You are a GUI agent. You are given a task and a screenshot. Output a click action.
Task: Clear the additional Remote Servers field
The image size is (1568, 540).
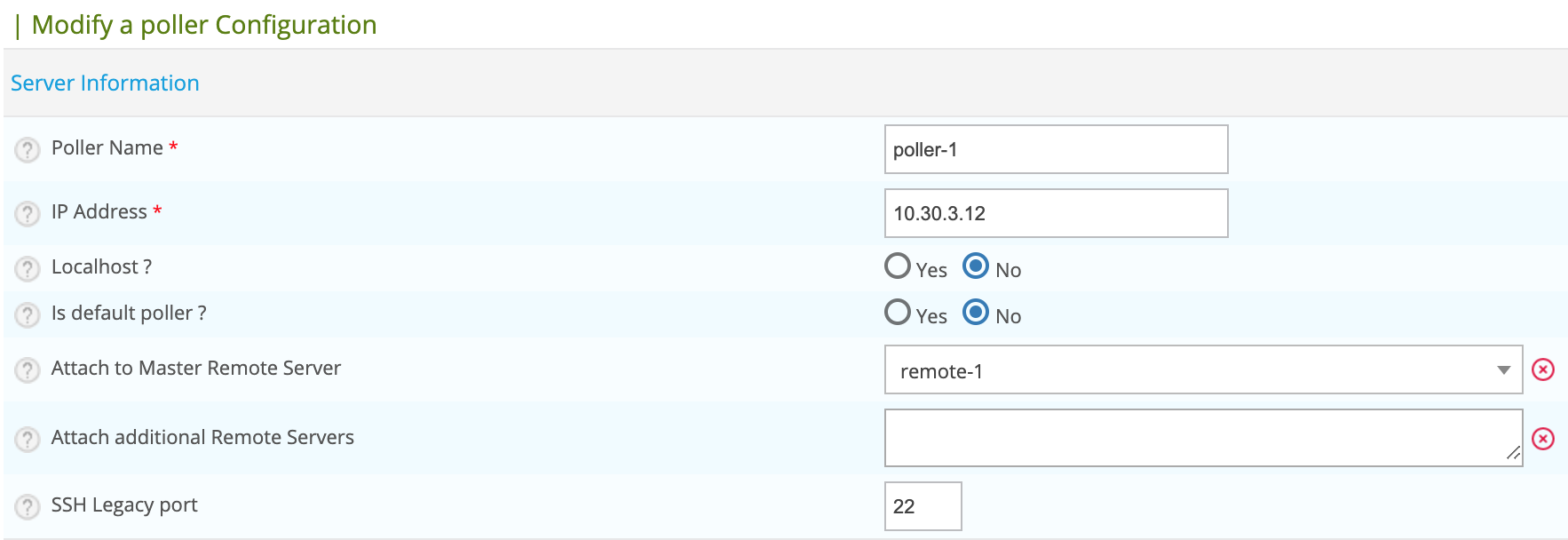click(x=1543, y=439)
